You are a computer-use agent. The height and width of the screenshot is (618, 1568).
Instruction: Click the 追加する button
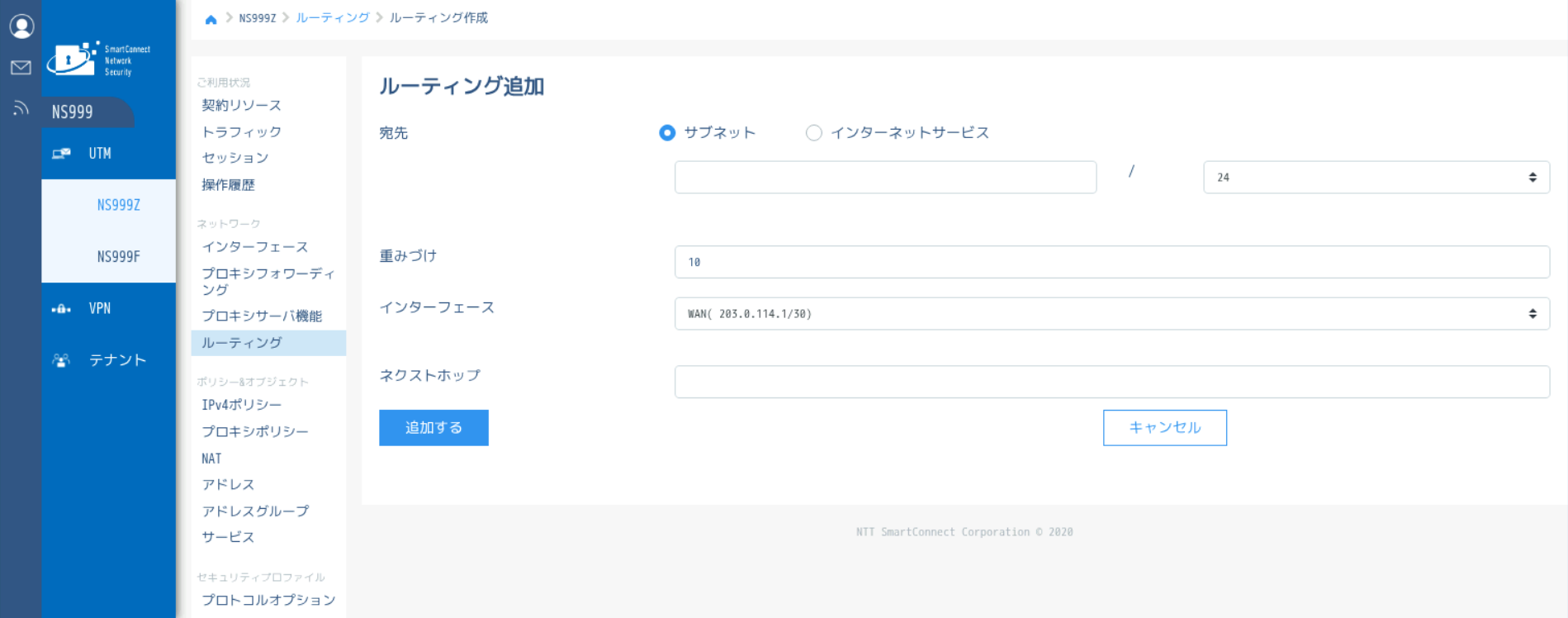pos(433,428)
